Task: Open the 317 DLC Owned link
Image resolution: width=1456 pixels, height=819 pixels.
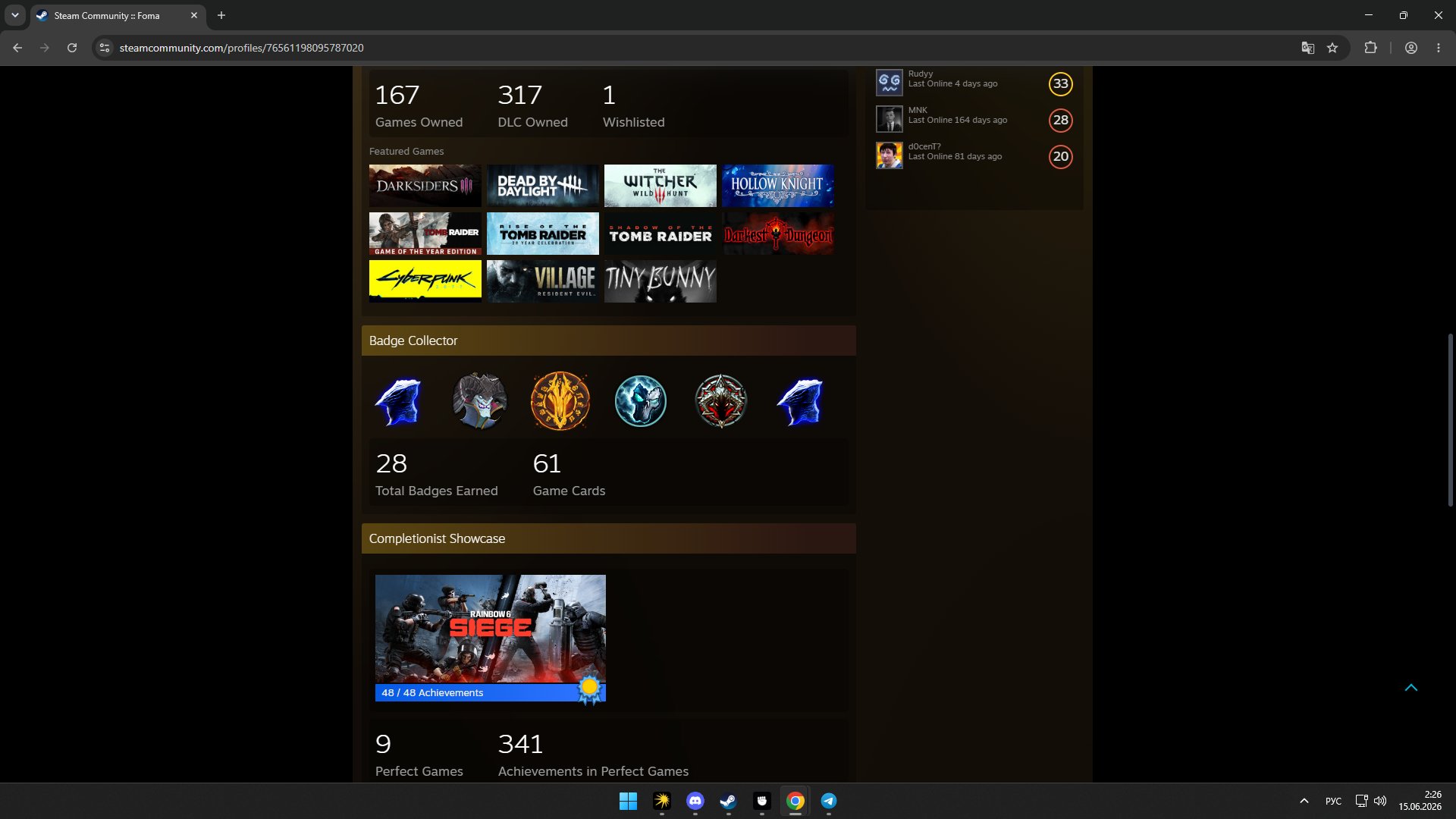Action: (532, 105)
